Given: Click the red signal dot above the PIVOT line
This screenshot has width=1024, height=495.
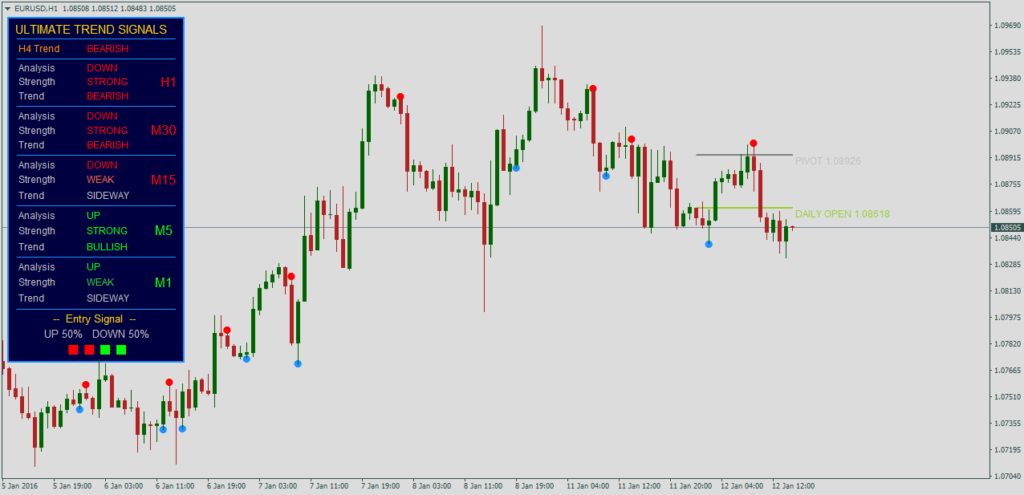Looking at the screenshot, I should point(753,143).
